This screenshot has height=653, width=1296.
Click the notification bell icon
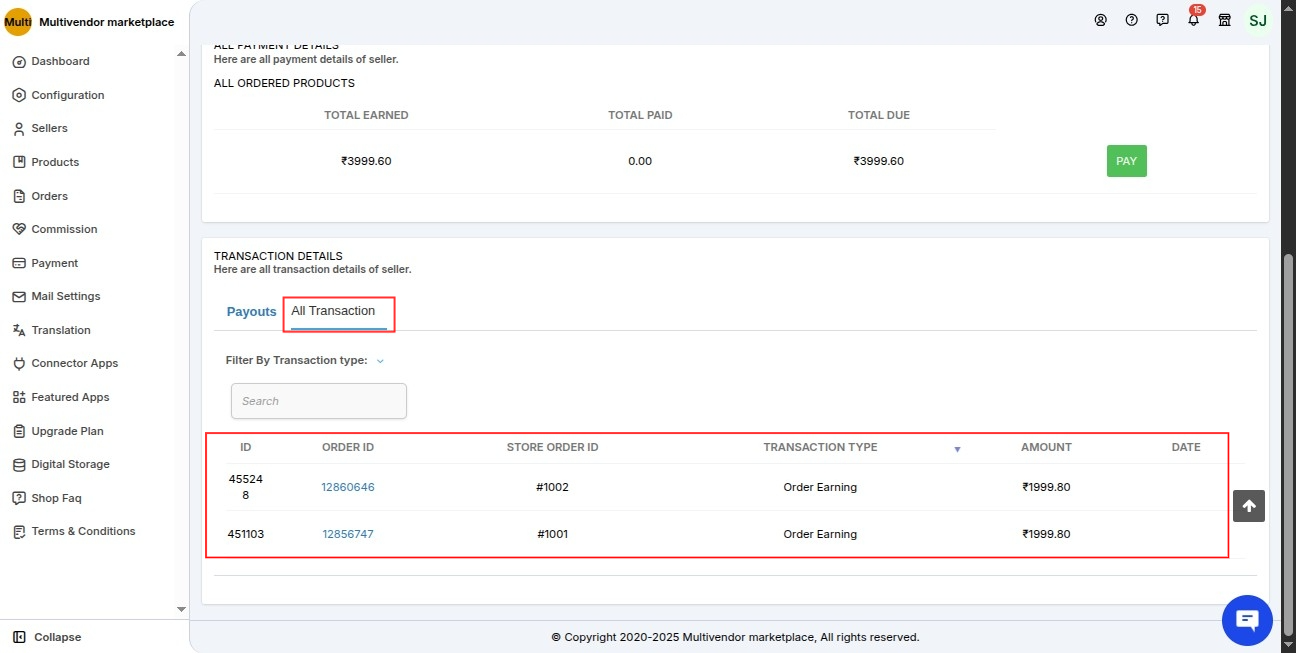click(1193, 20)
